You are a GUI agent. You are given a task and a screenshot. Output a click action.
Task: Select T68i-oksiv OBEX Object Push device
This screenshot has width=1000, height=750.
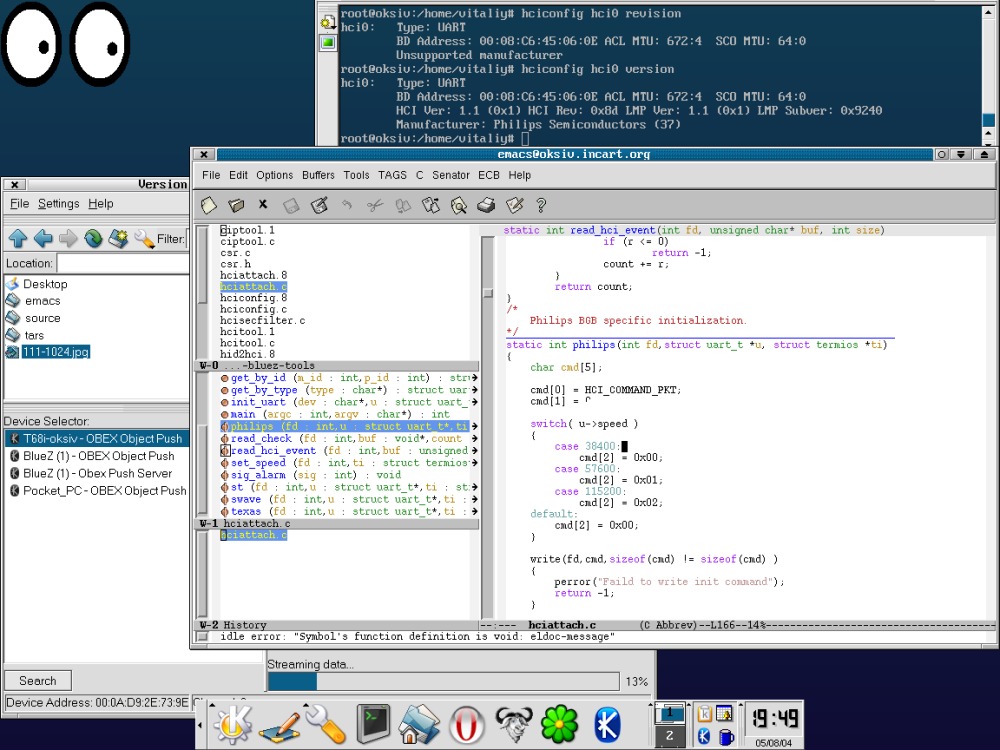coord(97,439)
